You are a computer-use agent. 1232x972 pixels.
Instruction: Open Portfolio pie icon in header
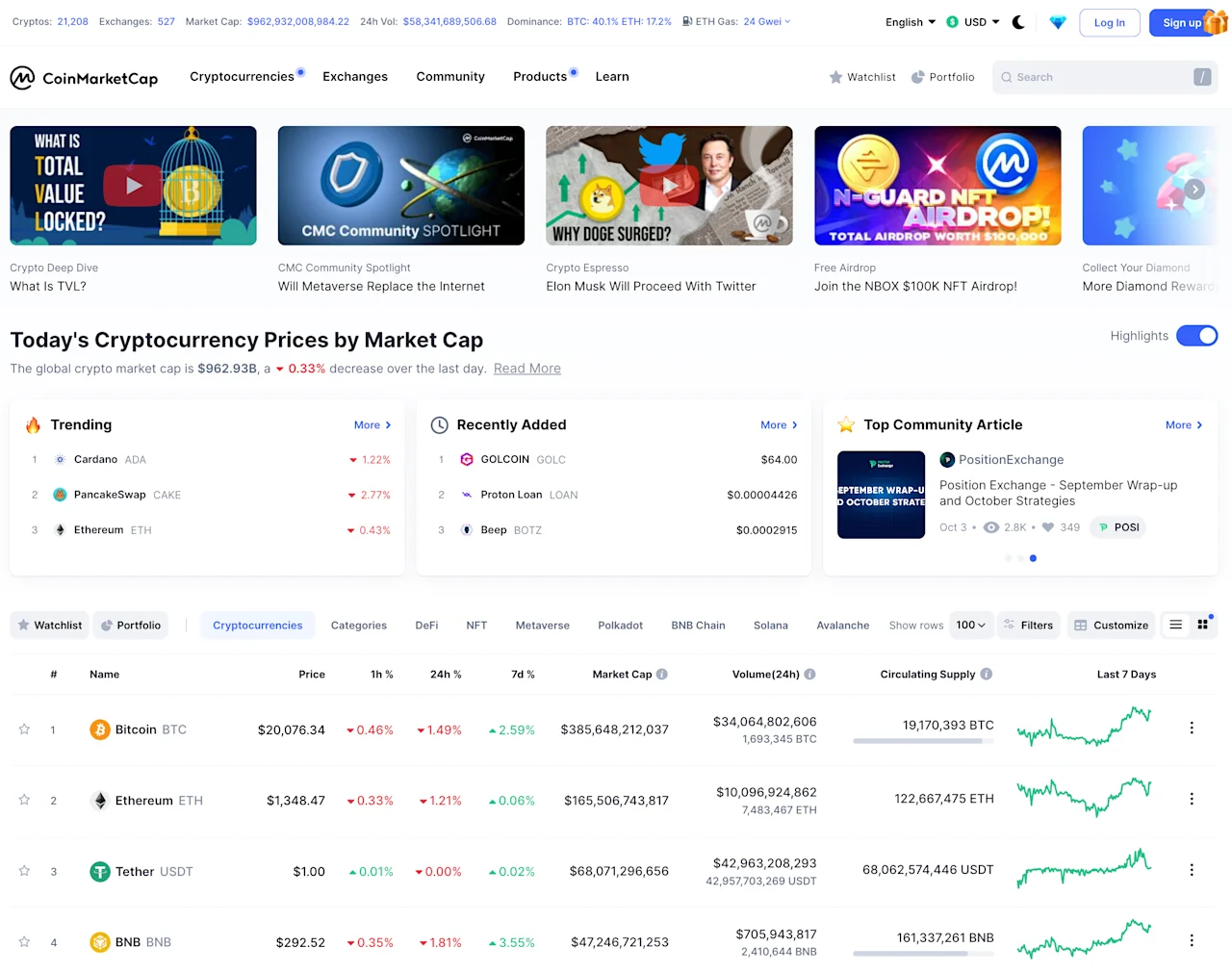coord(917,77)
